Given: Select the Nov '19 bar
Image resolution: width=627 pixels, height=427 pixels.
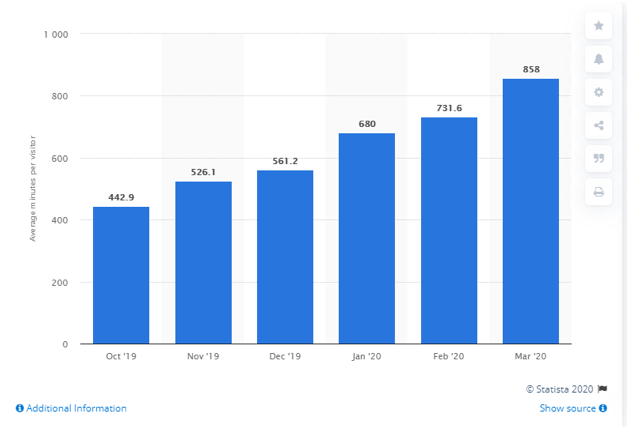Looking at the screenshot, I should (203, 262).
